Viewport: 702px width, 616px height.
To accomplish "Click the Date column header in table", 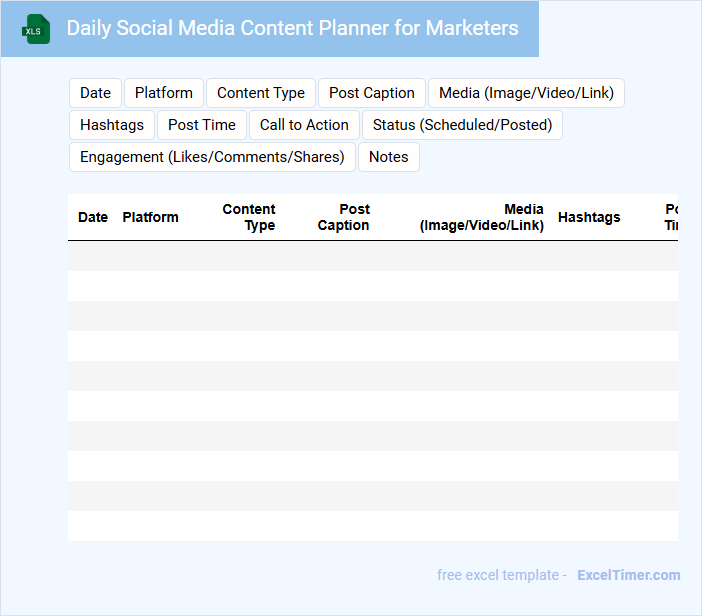I will [x=93, y=217].
